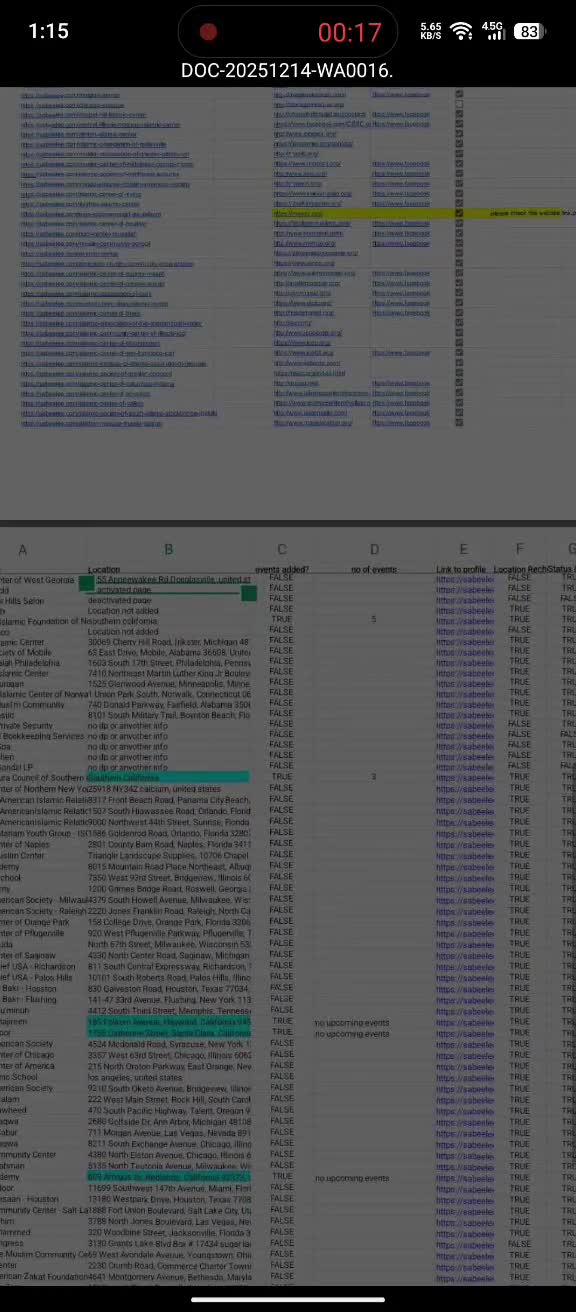Select the '3788 North Jones Boulevard, Las Vegas' cell

coord(168,1221)
